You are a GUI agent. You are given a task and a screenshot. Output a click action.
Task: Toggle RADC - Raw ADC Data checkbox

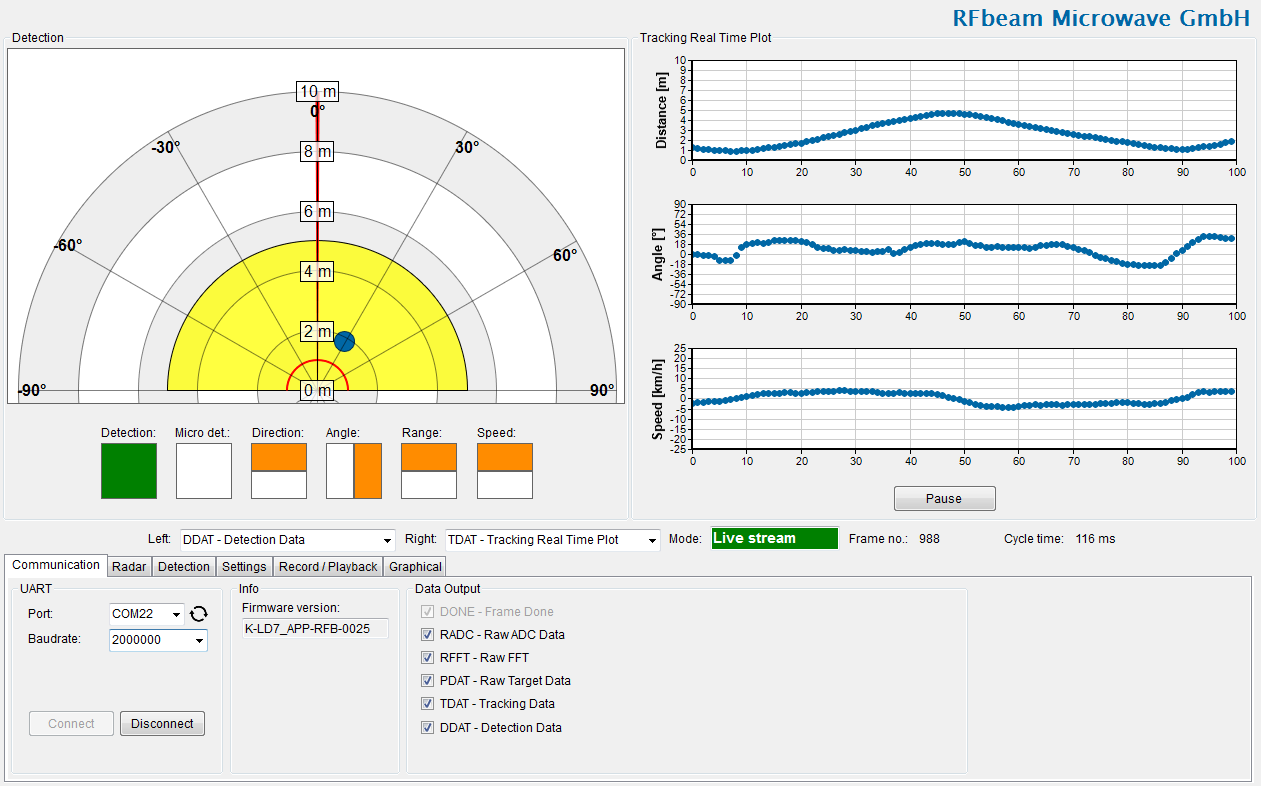(428, 635)
